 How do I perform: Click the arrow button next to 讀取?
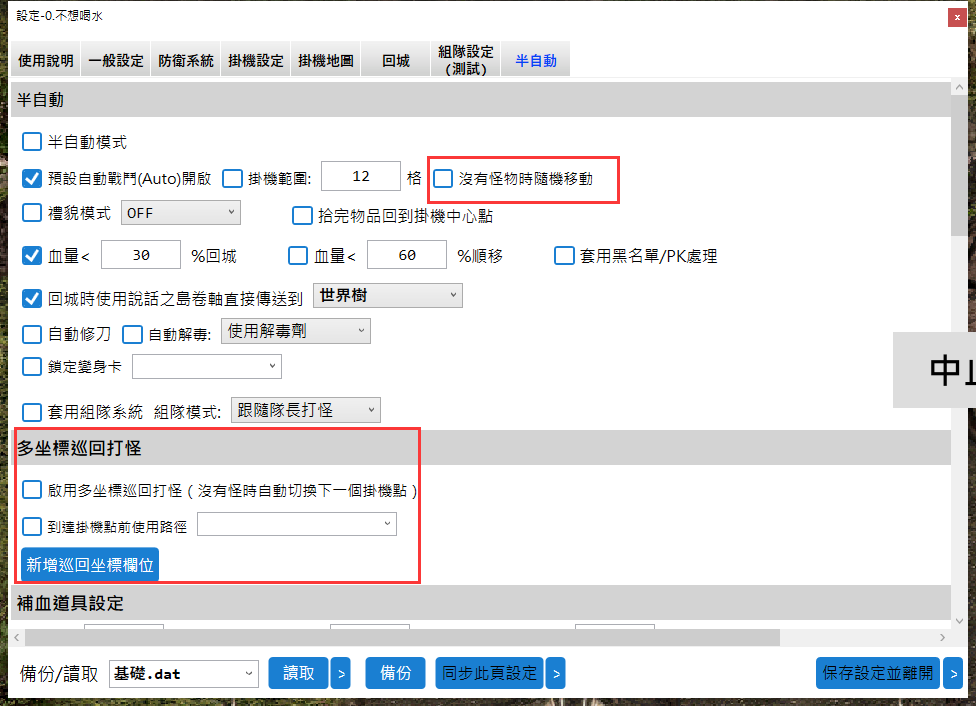pyautogui.click(x=339, y=674)
